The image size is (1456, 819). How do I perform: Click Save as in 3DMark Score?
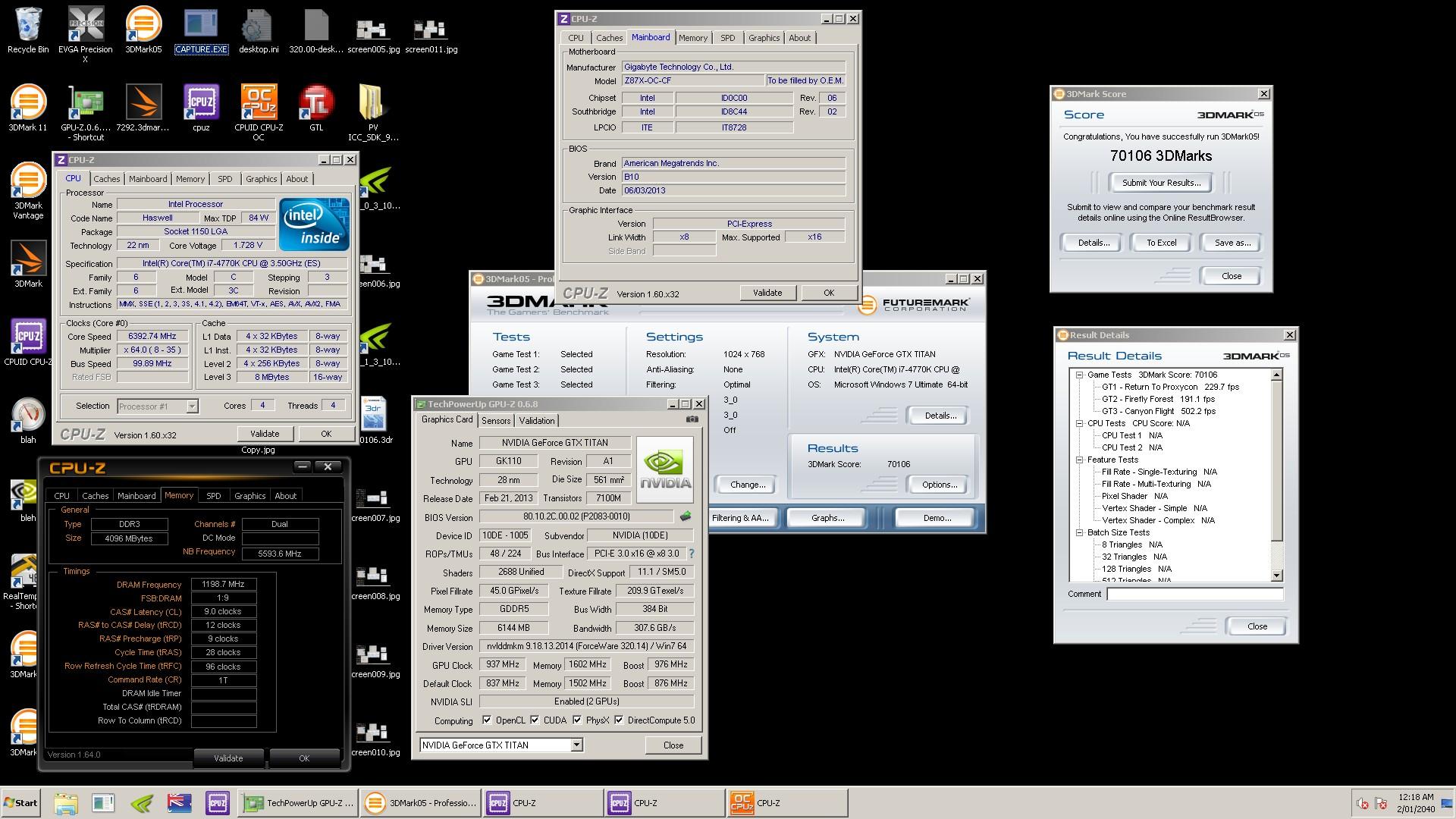pyautogui.click(x=1232, y=243)
